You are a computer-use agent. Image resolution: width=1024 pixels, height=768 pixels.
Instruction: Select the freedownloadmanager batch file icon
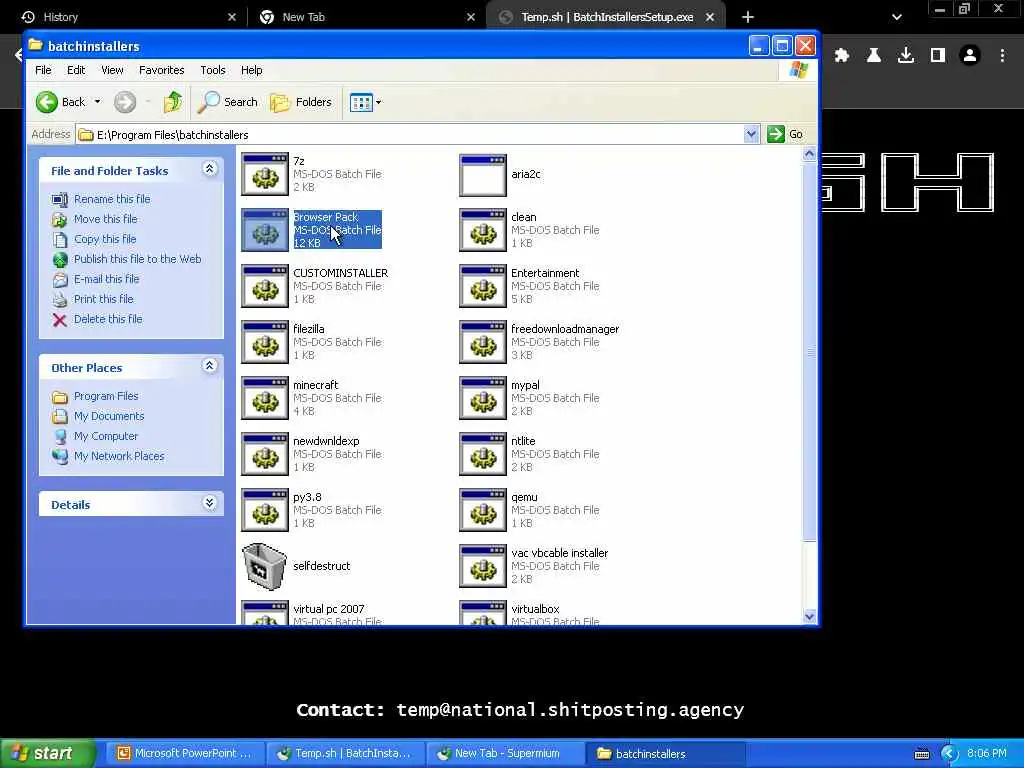coord(483,342)
